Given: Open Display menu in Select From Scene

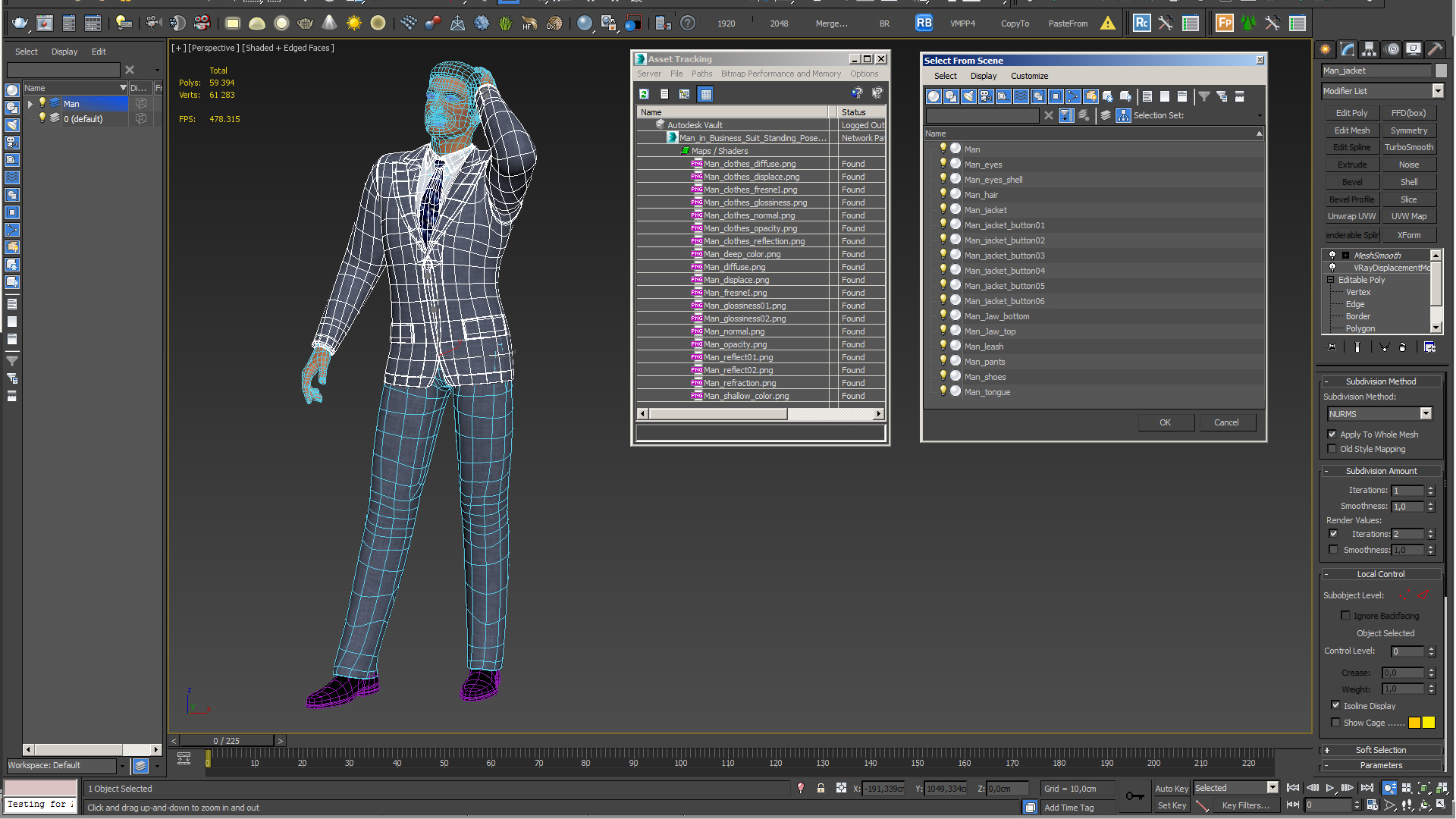Looking at the screenshot, I should pos(983,76).
